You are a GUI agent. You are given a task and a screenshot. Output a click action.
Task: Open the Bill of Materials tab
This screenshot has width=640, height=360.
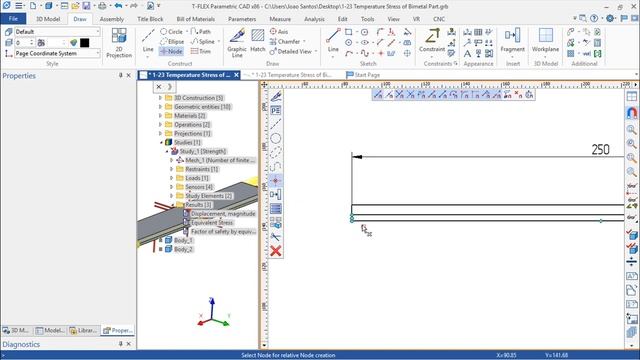click(196, 19)
